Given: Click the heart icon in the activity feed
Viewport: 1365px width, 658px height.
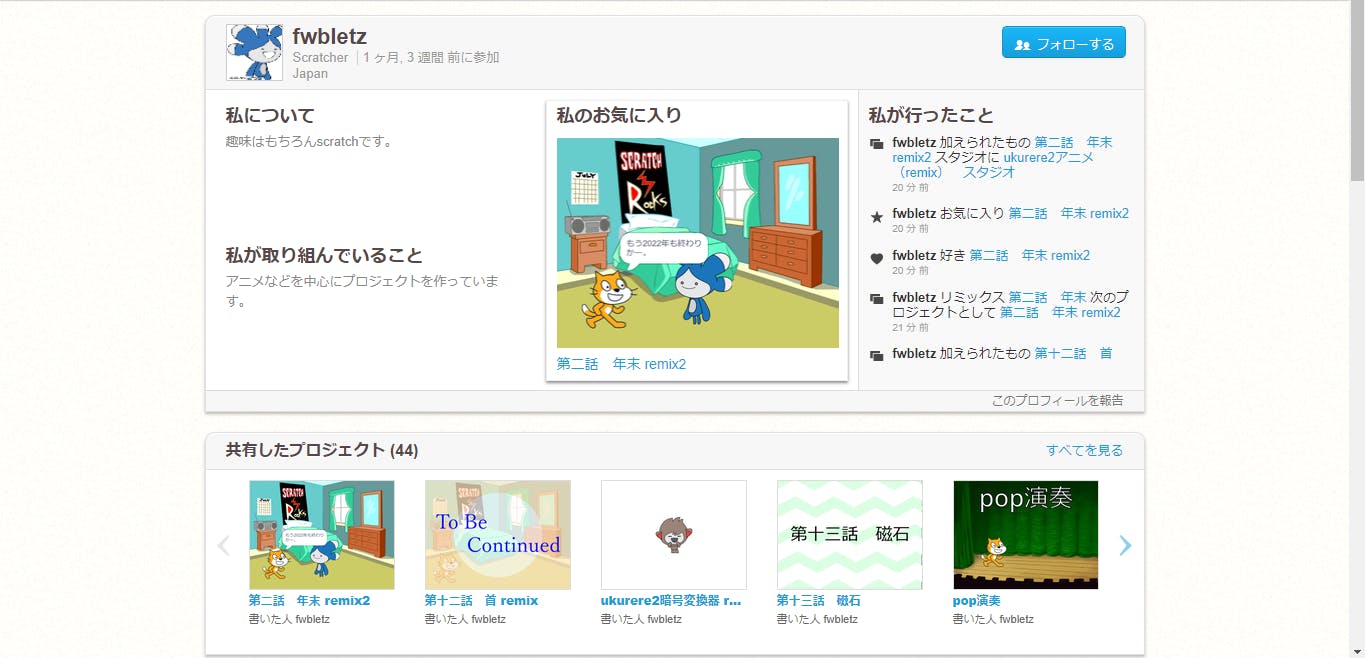Looking at the screenshot, I should (x=877, y=258).
